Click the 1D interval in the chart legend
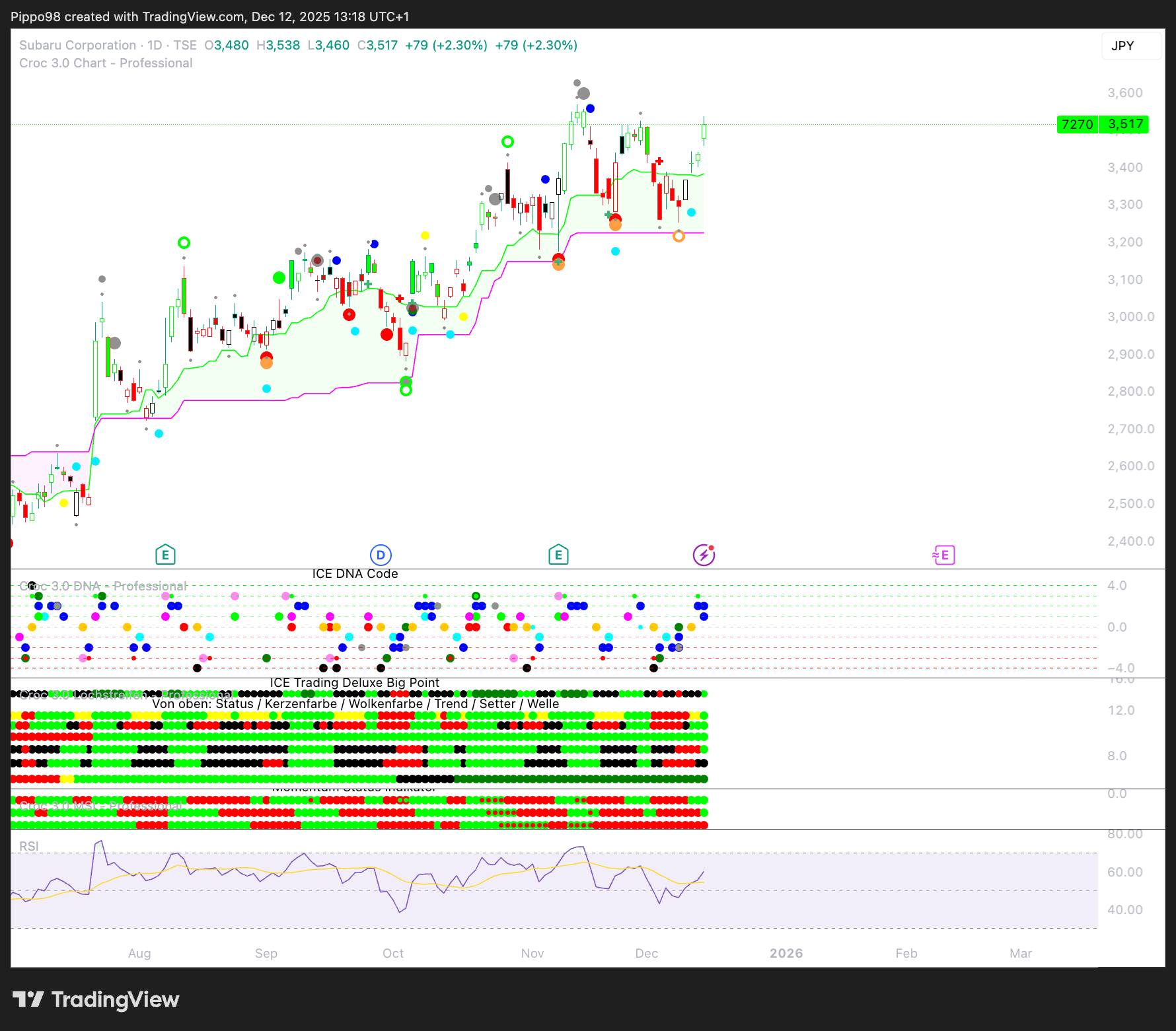 (155, 45)
